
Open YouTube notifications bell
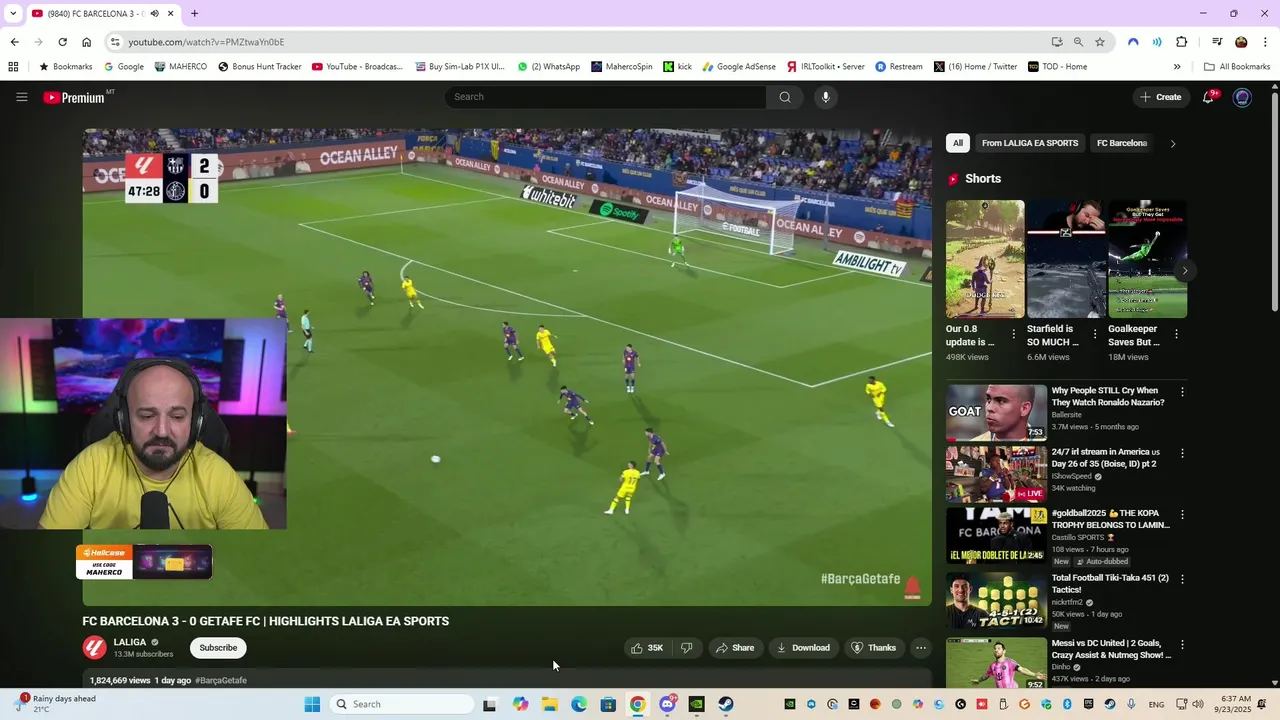1208,97
